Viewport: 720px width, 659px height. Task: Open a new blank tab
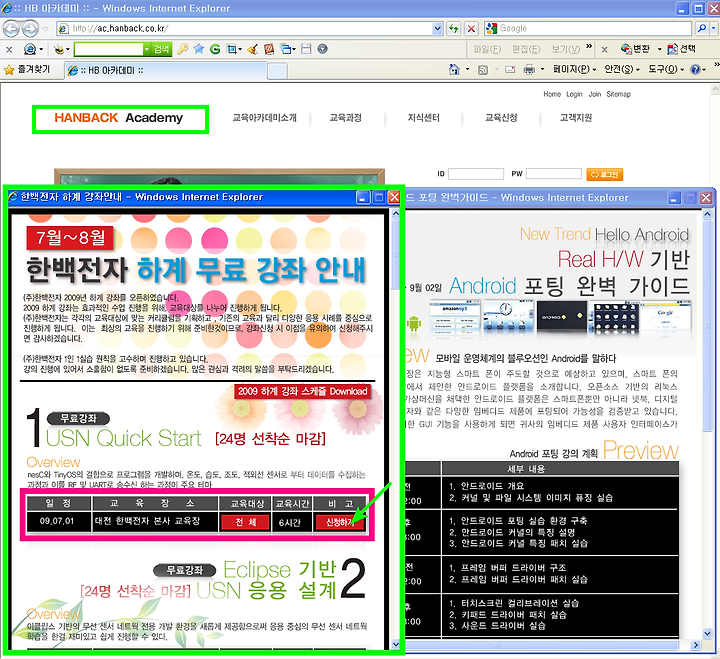(x=277, y=71)
